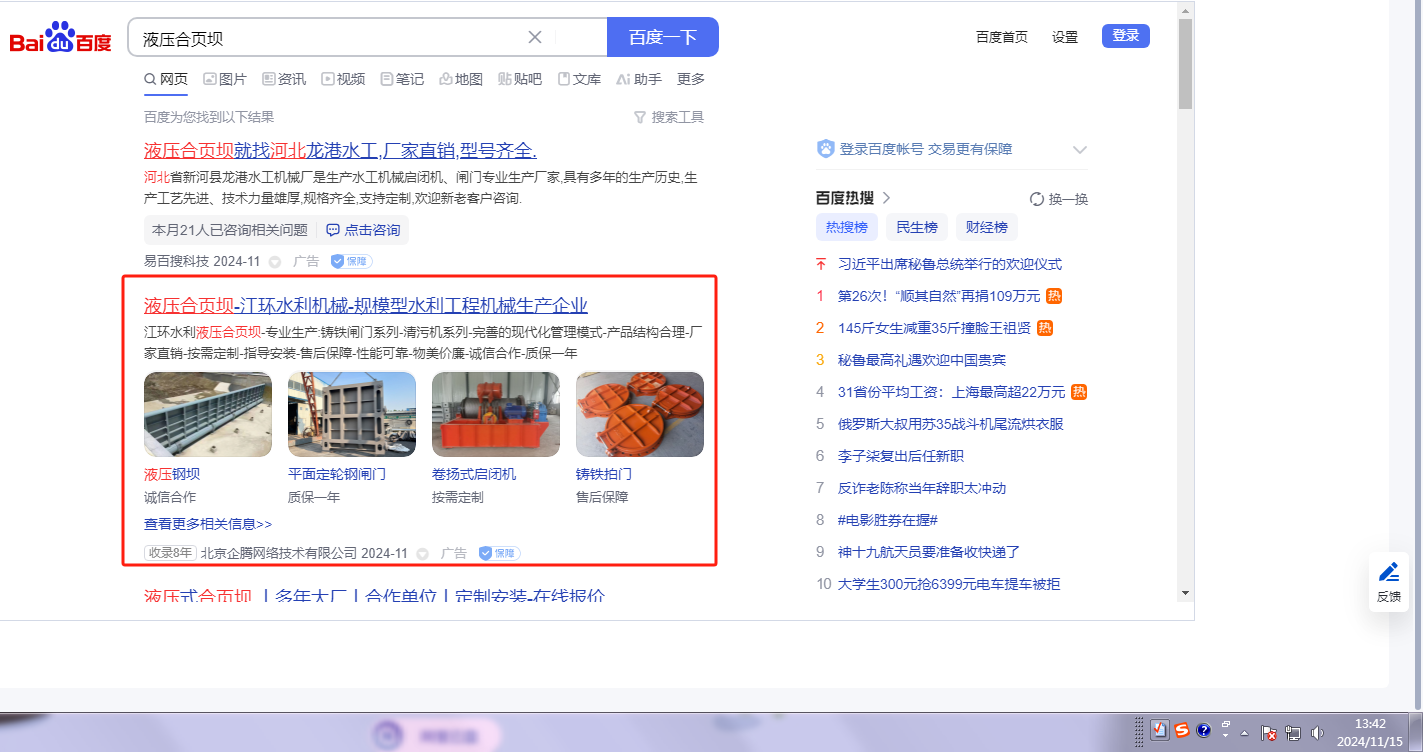The height and width of the screenshot is (752, 1423).
Task: Open 搜索工具 filter options
Action: [669, 117]
